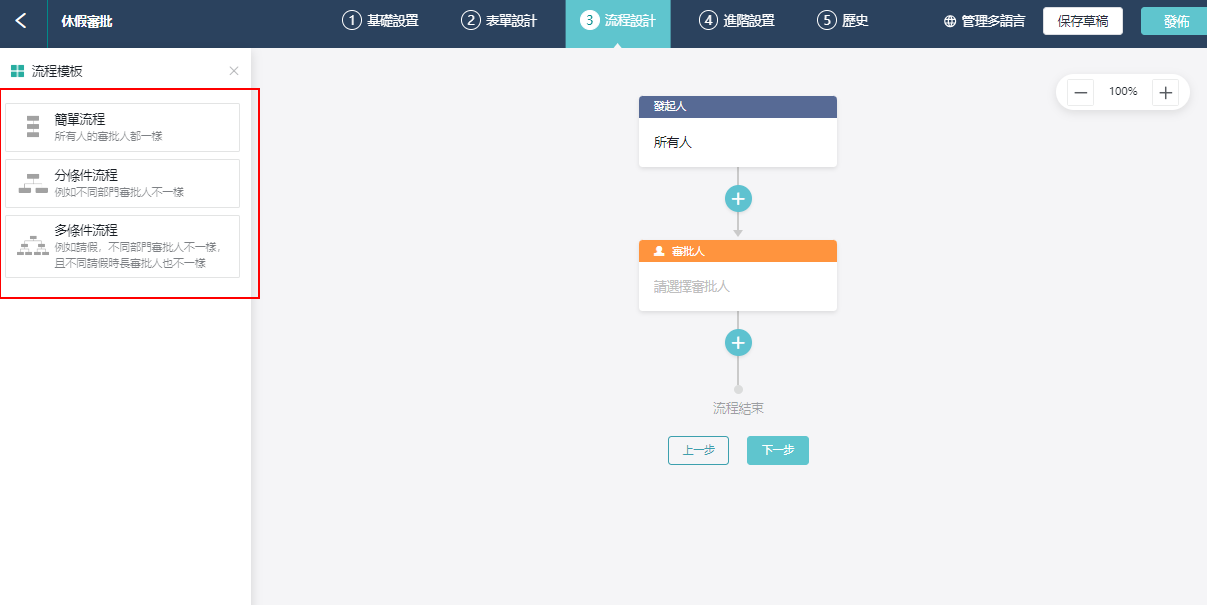Click the 下一步 button
The width and height of the screenshot is (1207, 605).
point(778,451)
